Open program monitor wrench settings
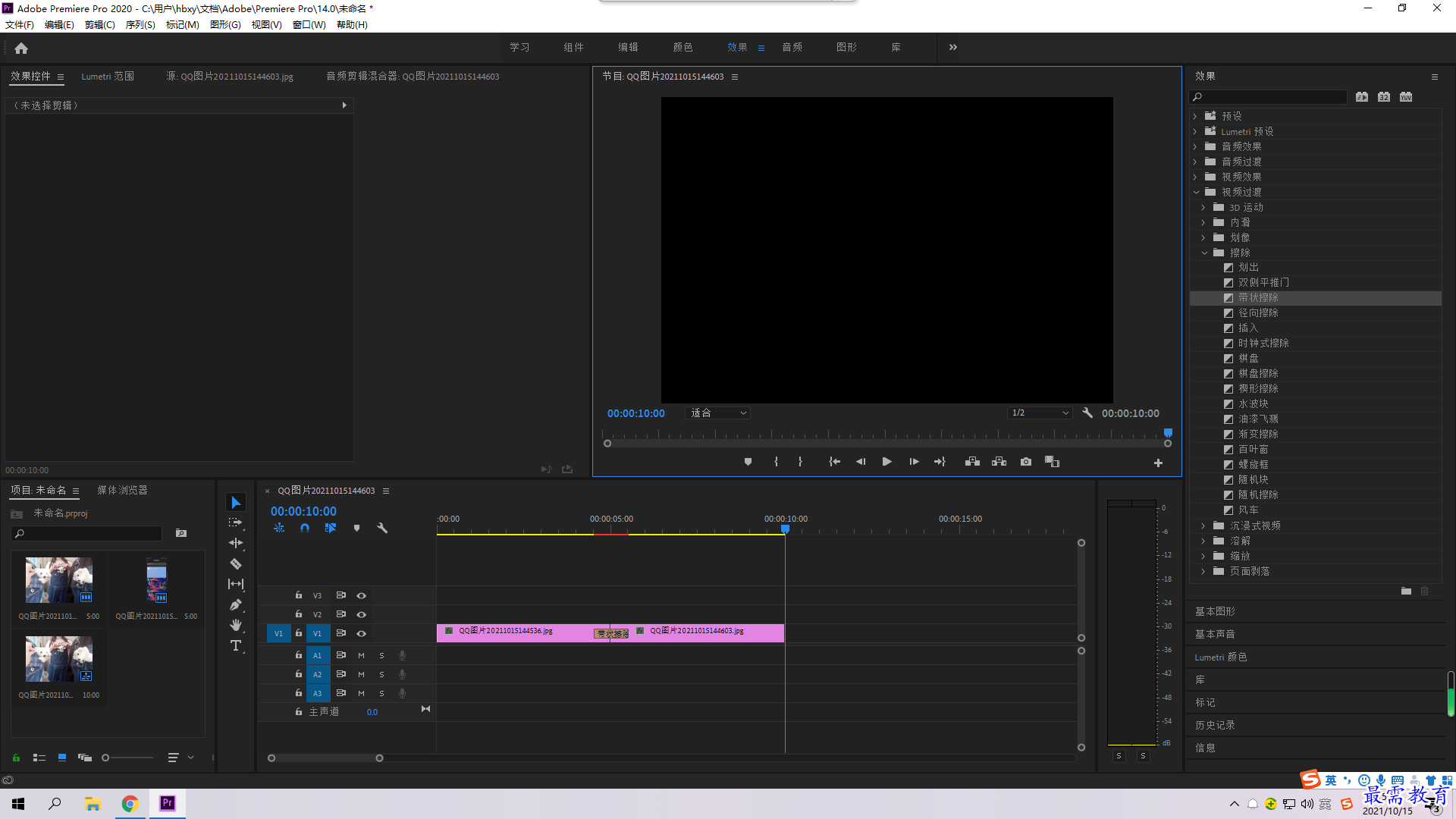This screenshot has width=1456, height=819. click(1087, 413)
